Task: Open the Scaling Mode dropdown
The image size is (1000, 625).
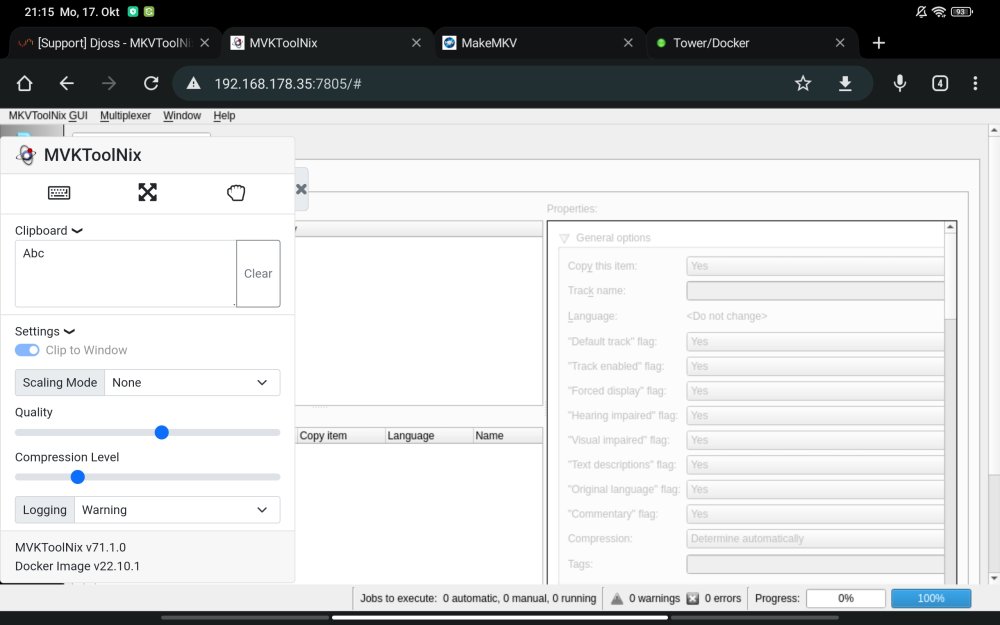Action: tap(192, 383)
